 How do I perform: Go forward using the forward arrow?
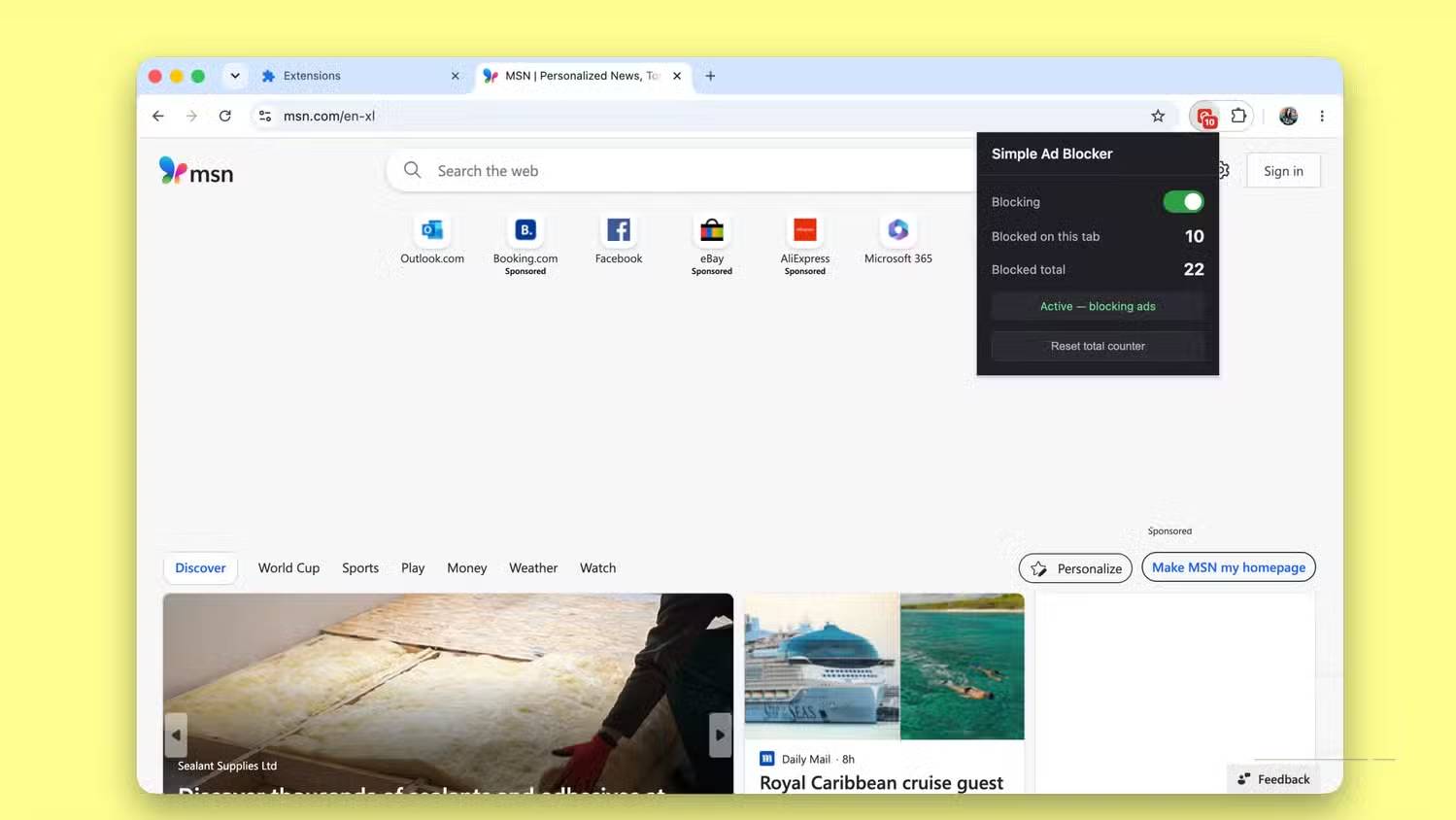(191, 116)
